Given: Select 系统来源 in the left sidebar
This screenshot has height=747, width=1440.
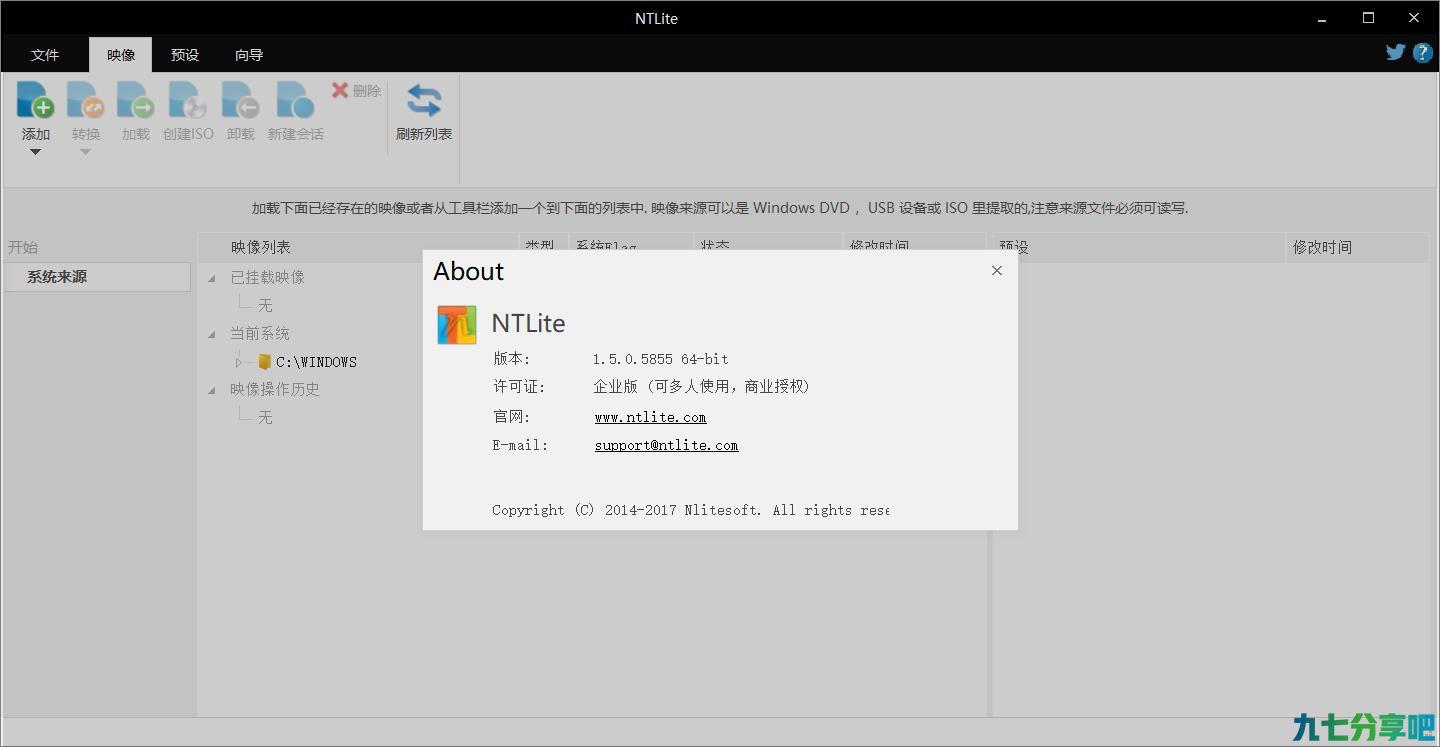Looking at the screenshot, I should (x=97, y=277).
